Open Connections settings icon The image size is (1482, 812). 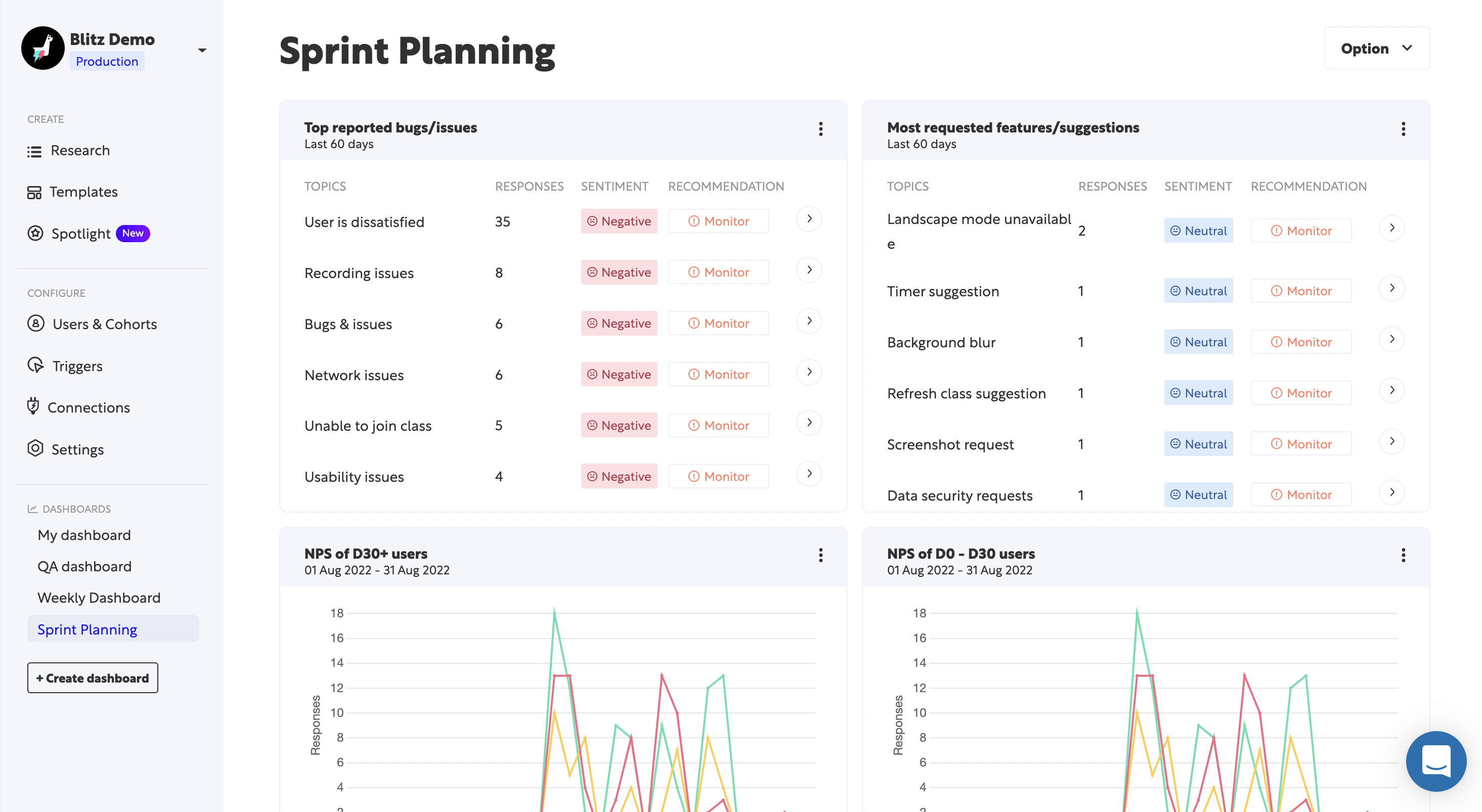pos(34,407)
